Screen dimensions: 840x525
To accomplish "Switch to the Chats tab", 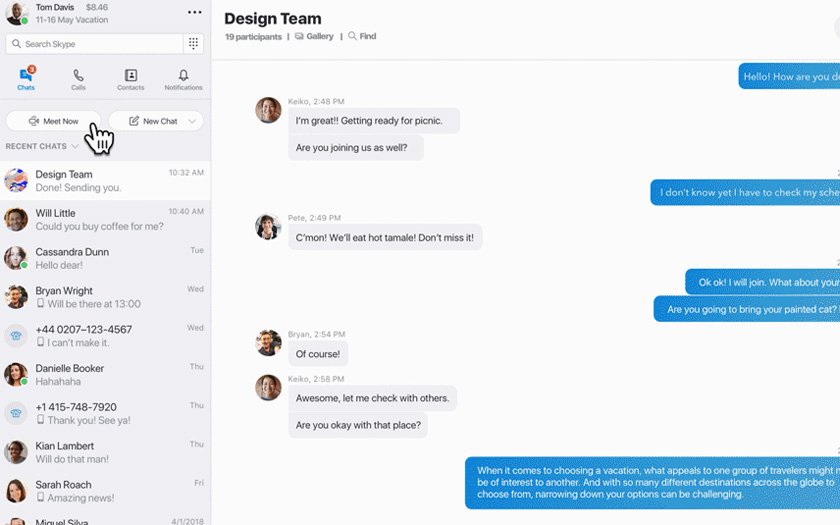I will (x=26, y=79).
